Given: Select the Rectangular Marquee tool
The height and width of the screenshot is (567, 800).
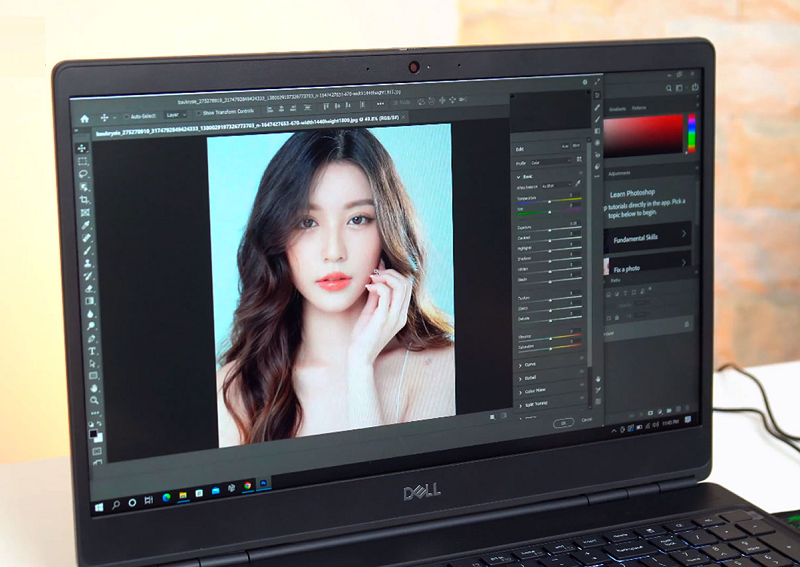Looking at the screenshot, I should point(84,160).
